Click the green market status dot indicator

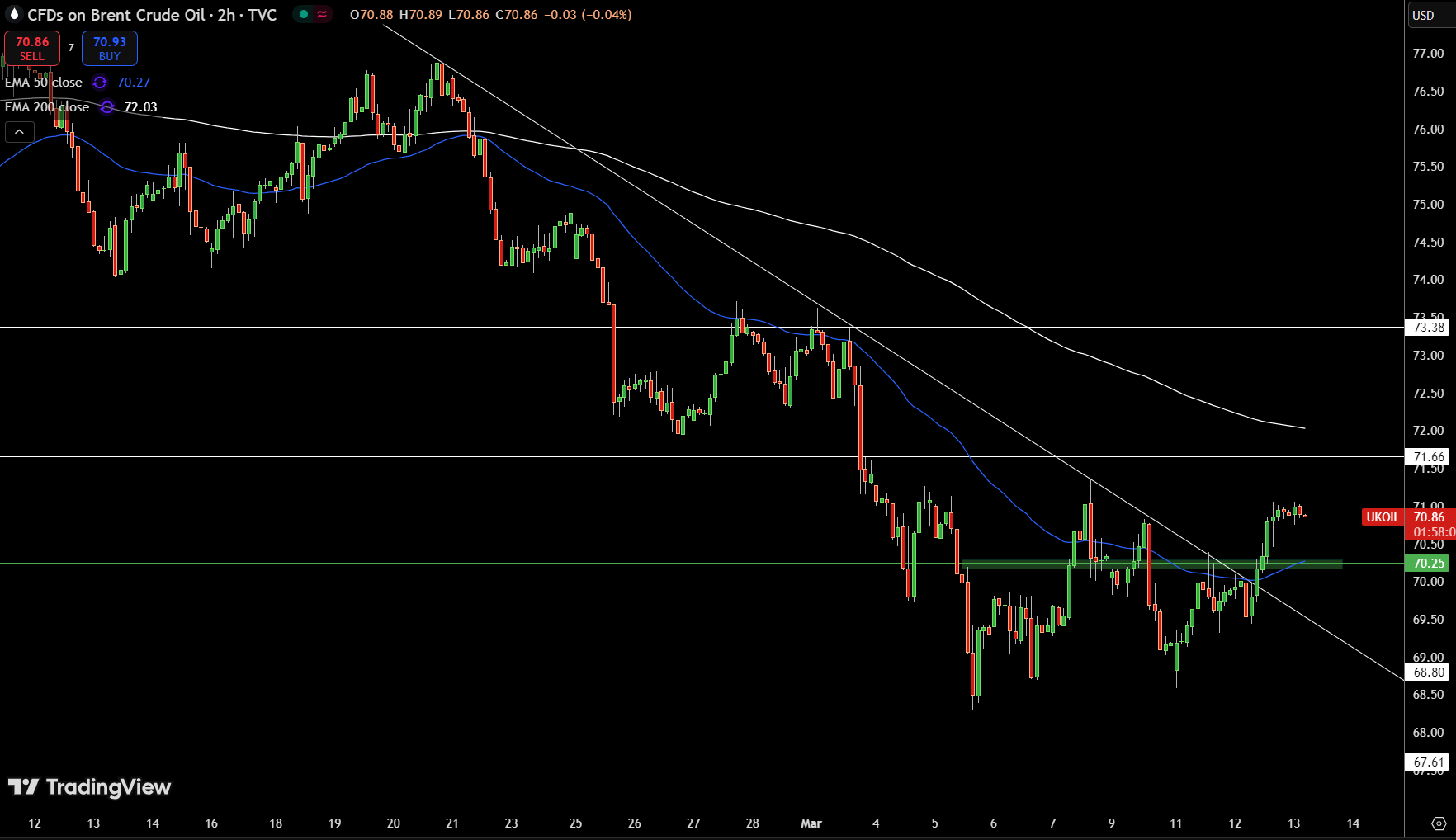pos(304,15)
